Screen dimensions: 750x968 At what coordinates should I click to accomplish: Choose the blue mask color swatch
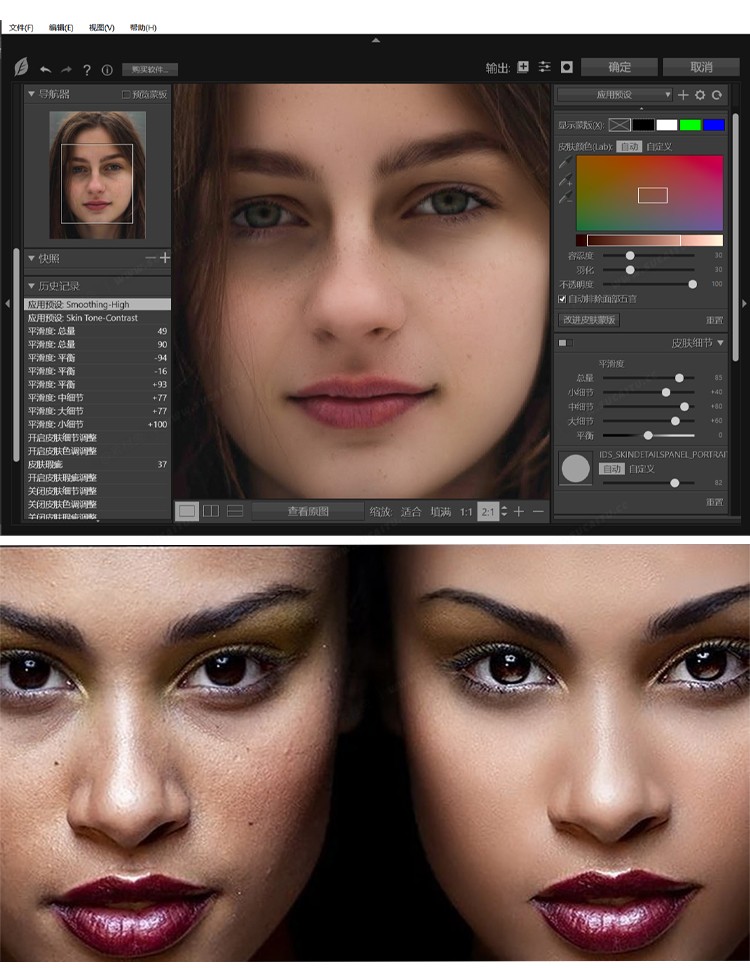[x=714, y=125]
